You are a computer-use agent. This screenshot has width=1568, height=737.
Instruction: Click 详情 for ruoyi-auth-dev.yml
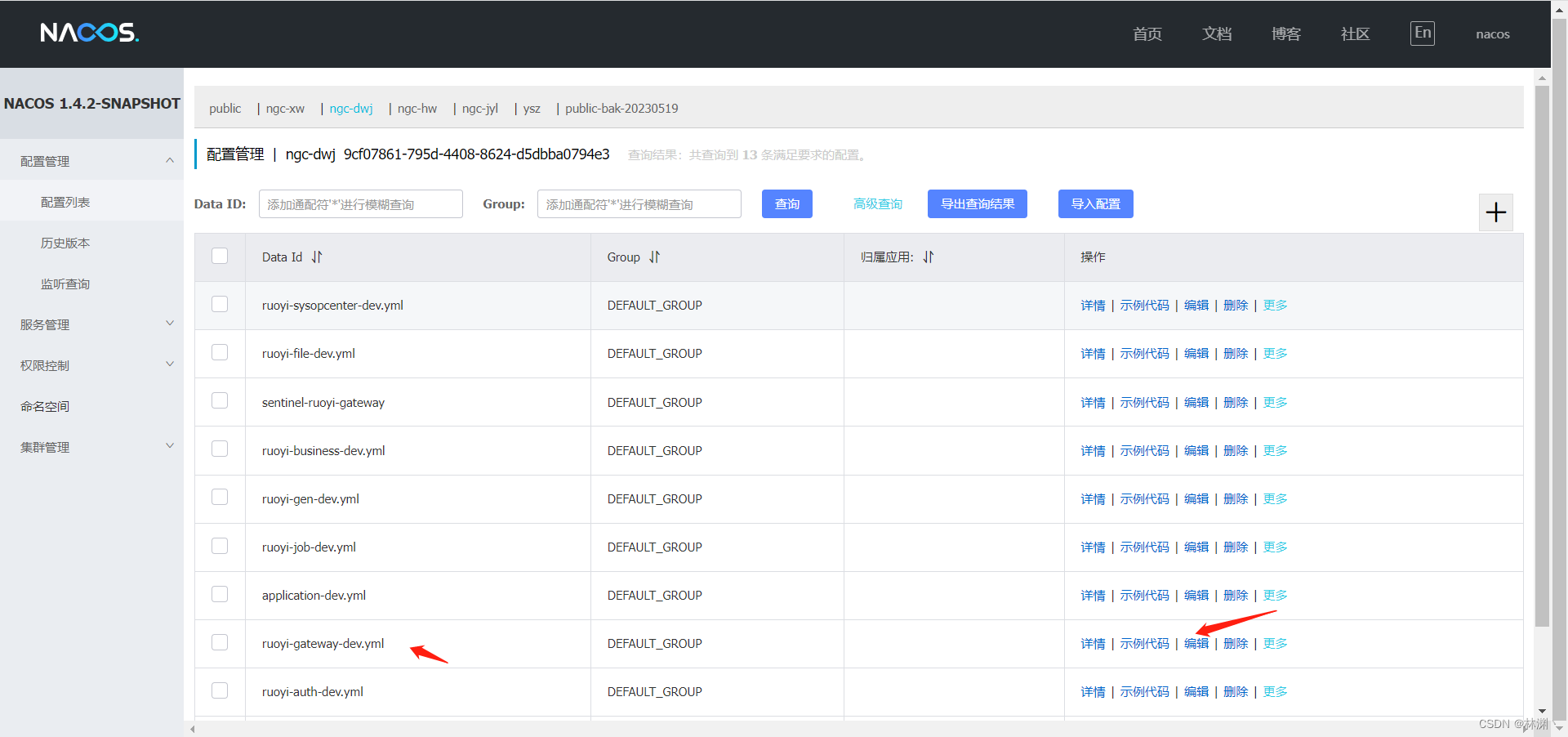pyautogui.click(x=1093, y=691)
